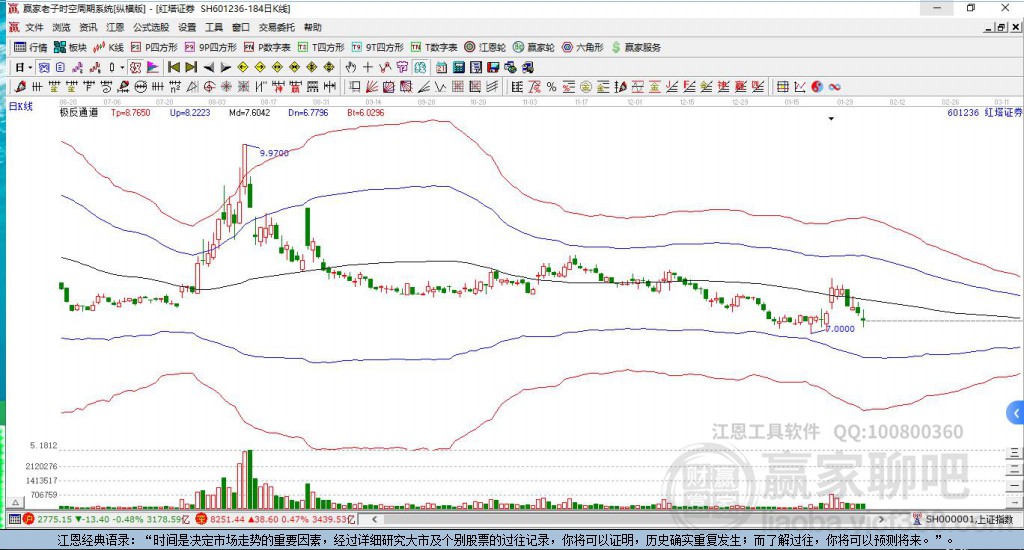Click the 601236 红塔证券 stock label
This screenshot has height=550, width=1024.
tap(984, 113)
